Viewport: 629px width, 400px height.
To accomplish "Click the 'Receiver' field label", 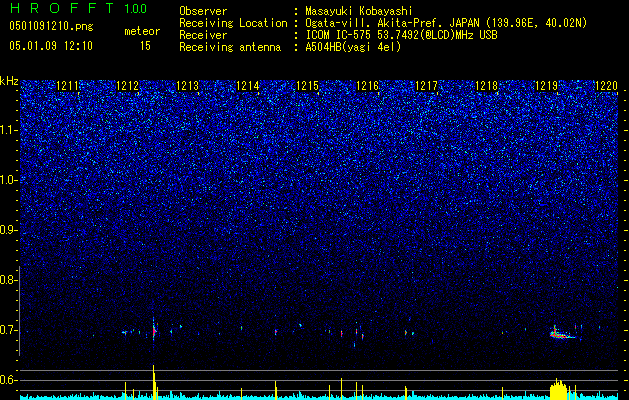I will tap(203, 35).
